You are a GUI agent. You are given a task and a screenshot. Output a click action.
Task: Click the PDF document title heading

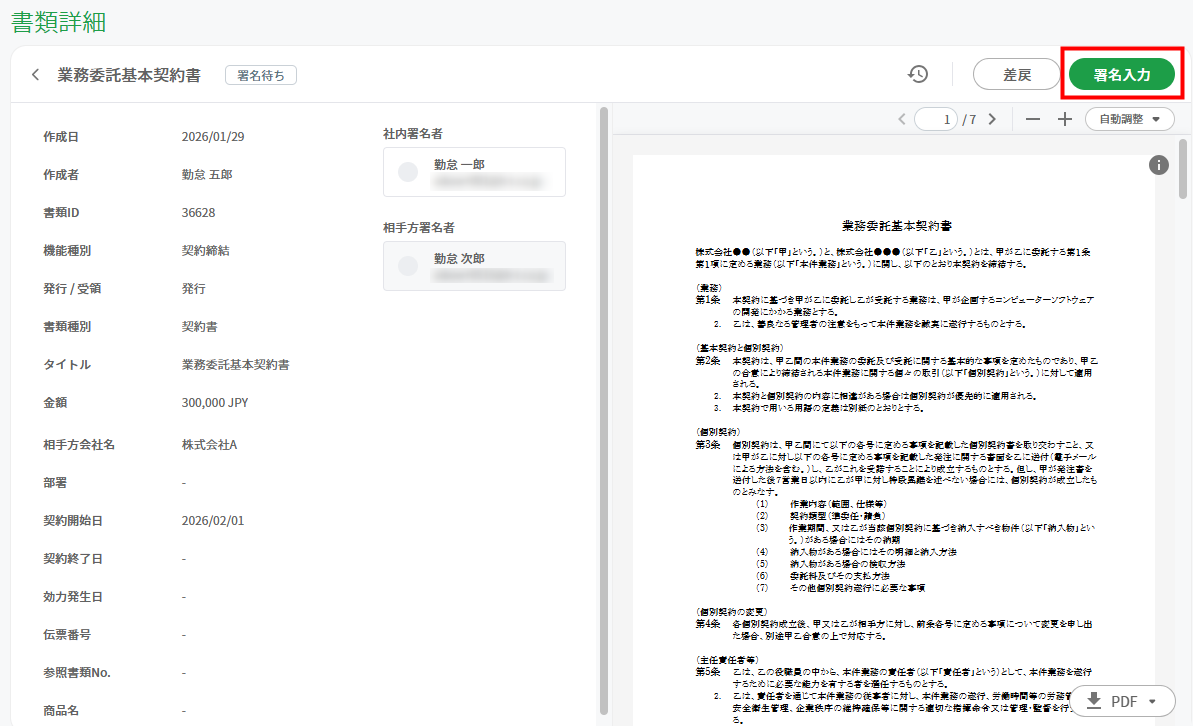point(896,226)
